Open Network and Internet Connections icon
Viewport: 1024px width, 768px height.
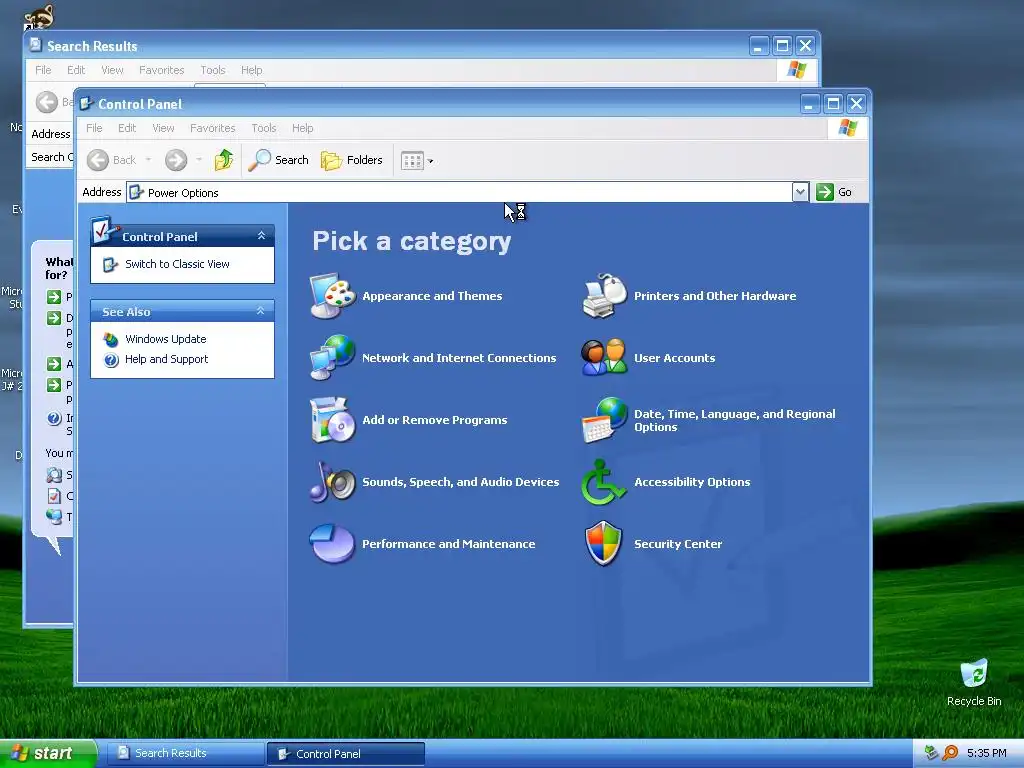pyautogui.click(x=333, y=357)
